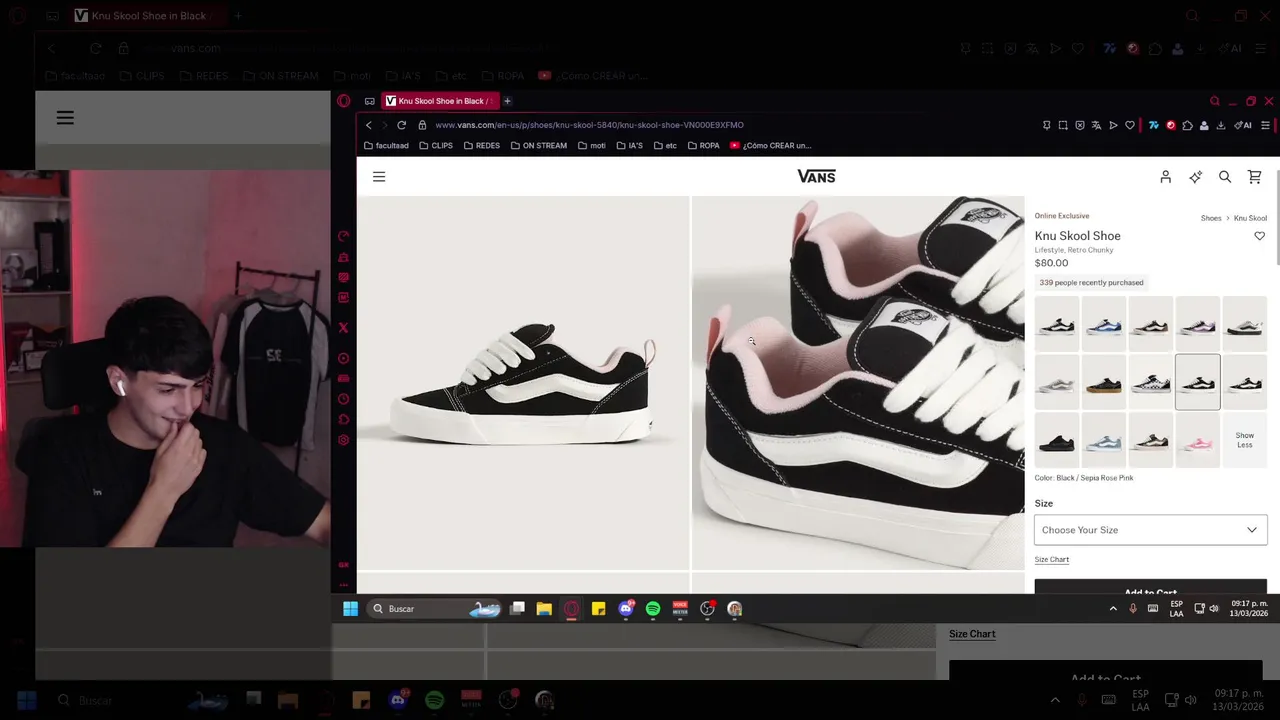This screenshot has height=720, width=1280.
Task: Open the facultaad bookmark folder
Action: pos(386,146)
